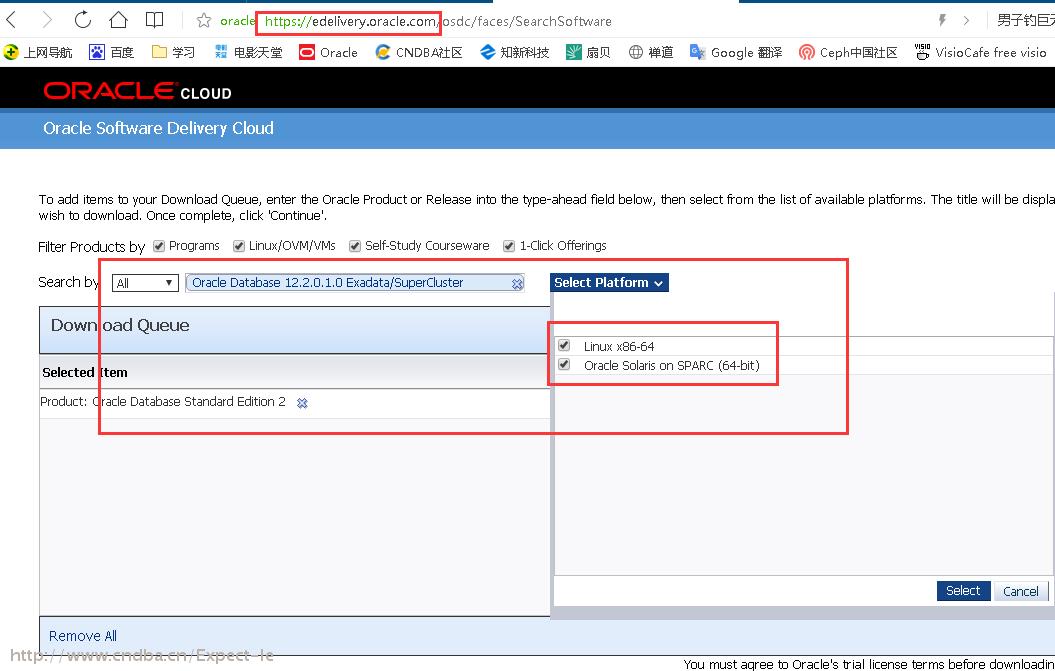
Task: Open the Google 翻译 bookmark
Action: (736, 52)
